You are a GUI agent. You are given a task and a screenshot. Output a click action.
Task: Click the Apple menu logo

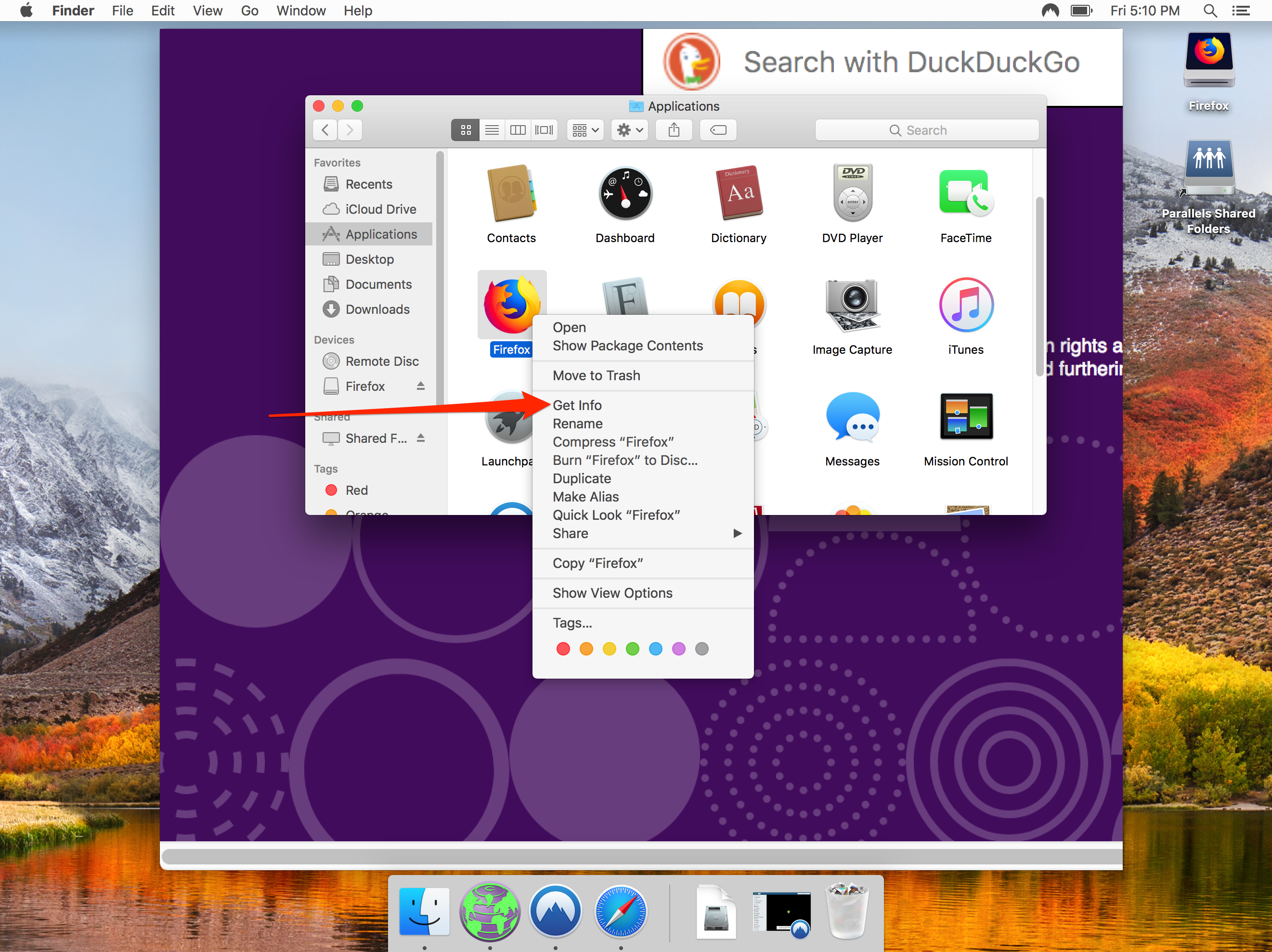click(x=26, y=11)
